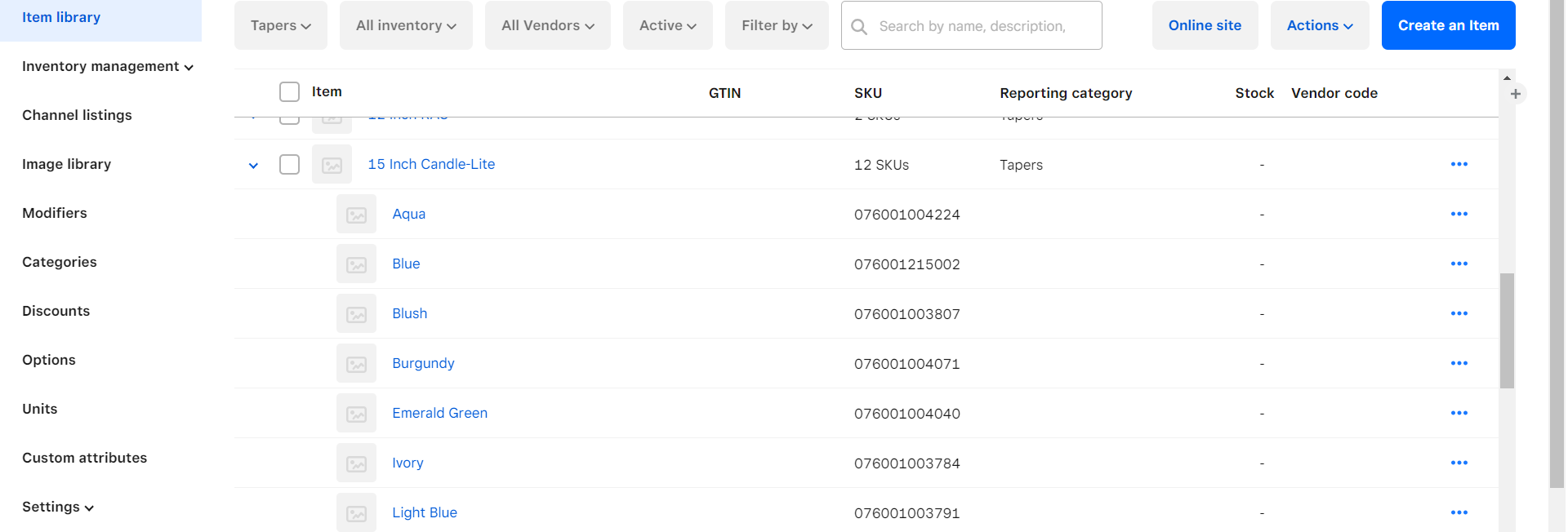
Task: Open the Emerald Green row three-dot menu
Action: click(1459, 413)
